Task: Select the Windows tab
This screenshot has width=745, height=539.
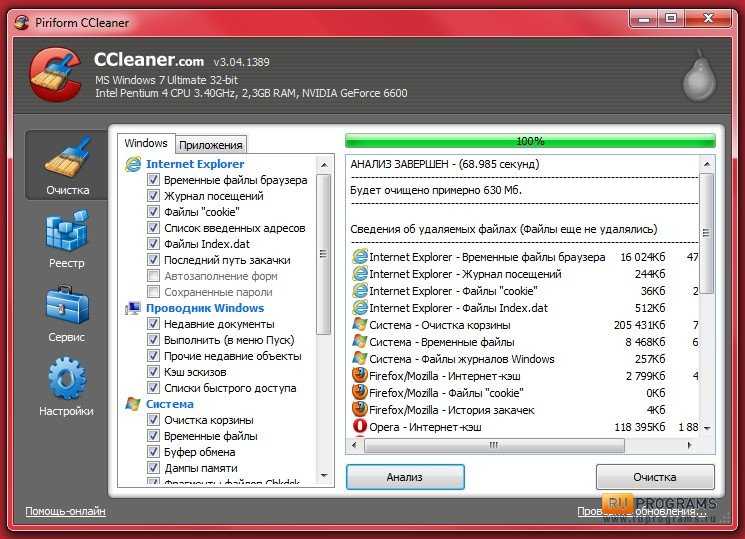Action: (x=146, y=143)
